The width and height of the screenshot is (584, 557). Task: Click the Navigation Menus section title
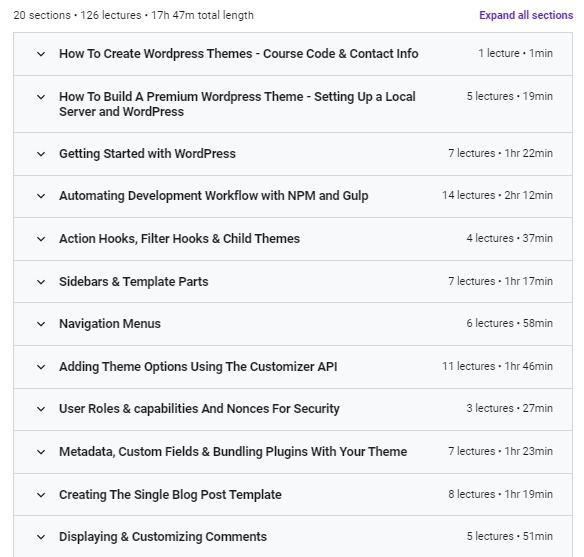(110, 324)
